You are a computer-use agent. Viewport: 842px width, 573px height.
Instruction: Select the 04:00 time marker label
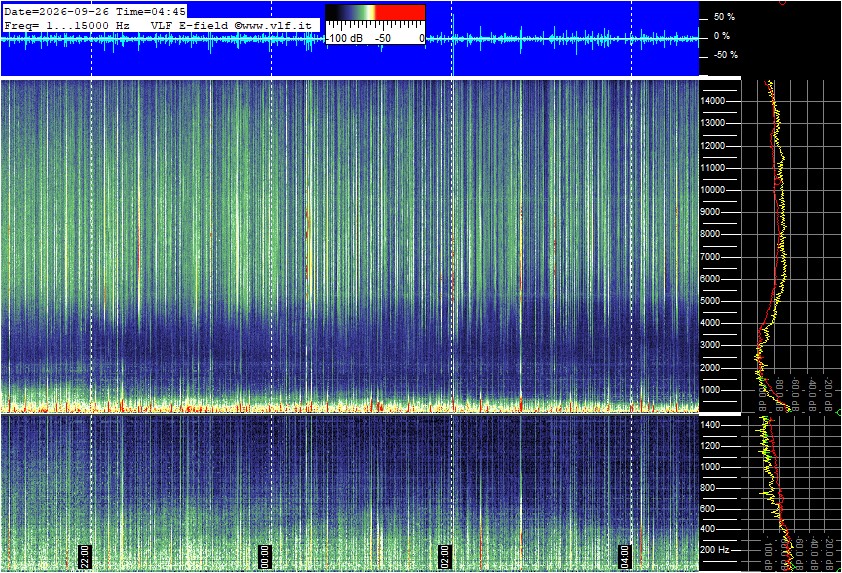pyautogui.click(x=625, y=556)
